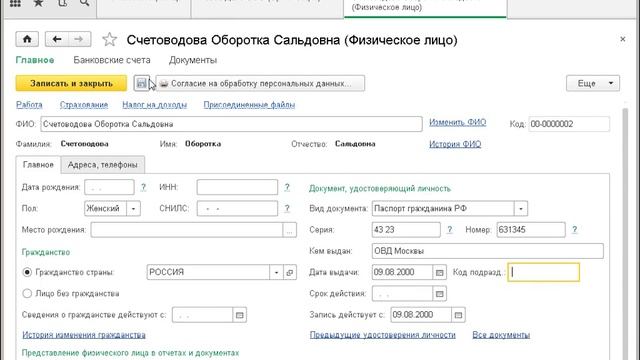Open the Страхование link
The width and height of the screenshot is (640, 360).
tap(84, 105)
